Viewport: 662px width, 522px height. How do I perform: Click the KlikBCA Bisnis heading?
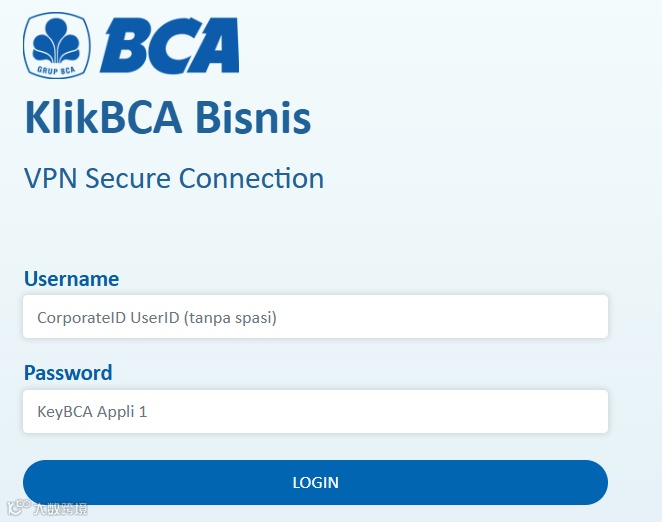167,117
